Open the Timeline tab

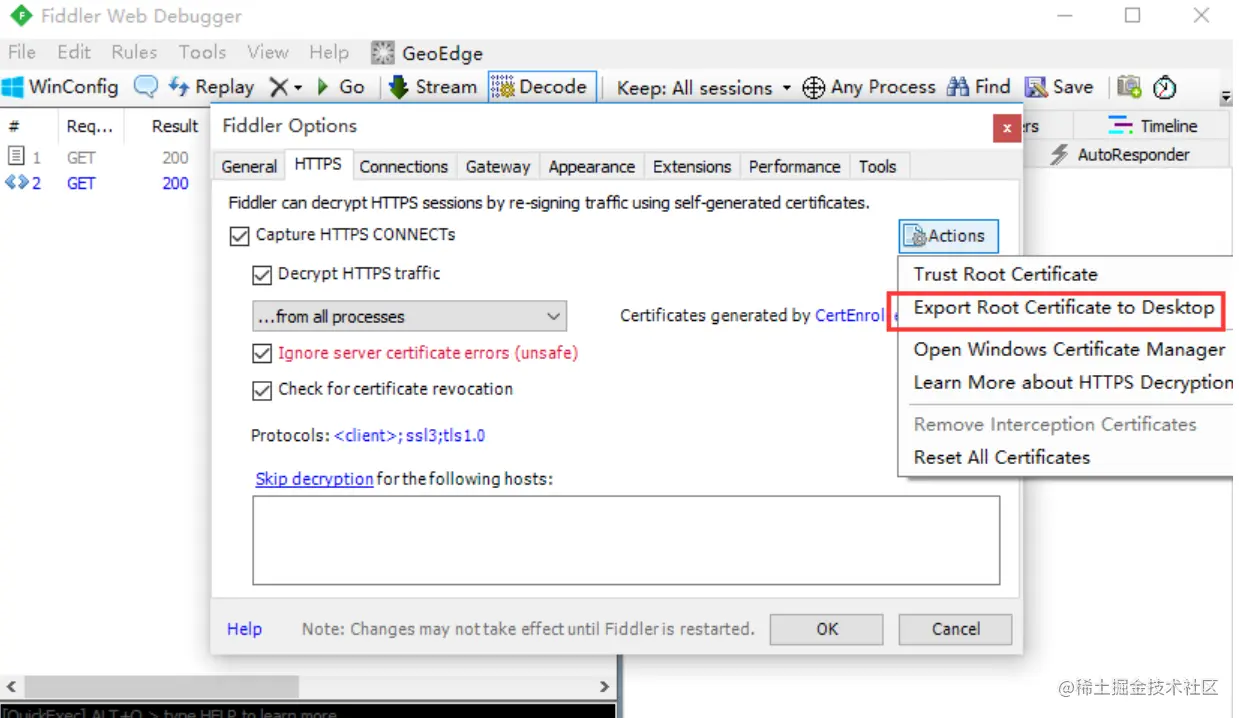coord(1152,126)
